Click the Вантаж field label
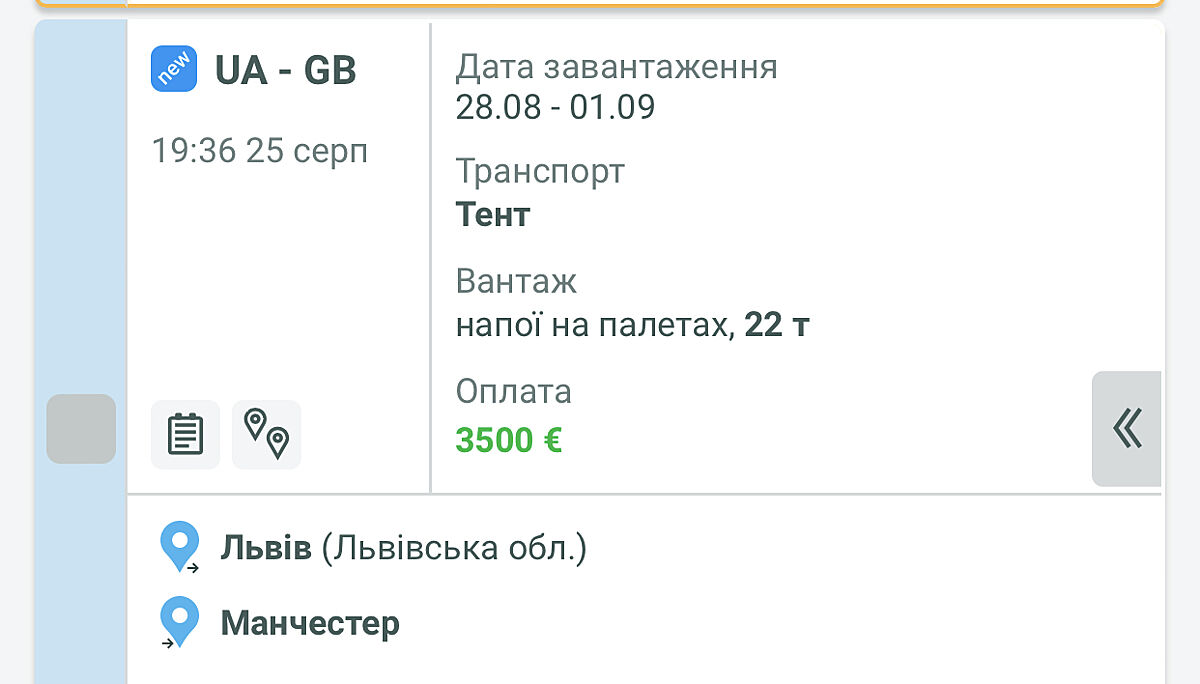 tap(516, 281)
